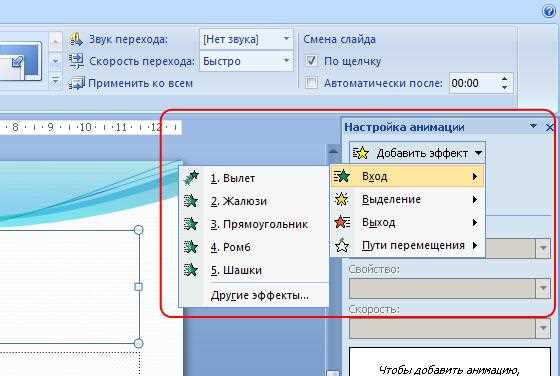Choose the 5. Шашки entrance effect
This screenshot has width=560, height=376.
coord(254,270)
